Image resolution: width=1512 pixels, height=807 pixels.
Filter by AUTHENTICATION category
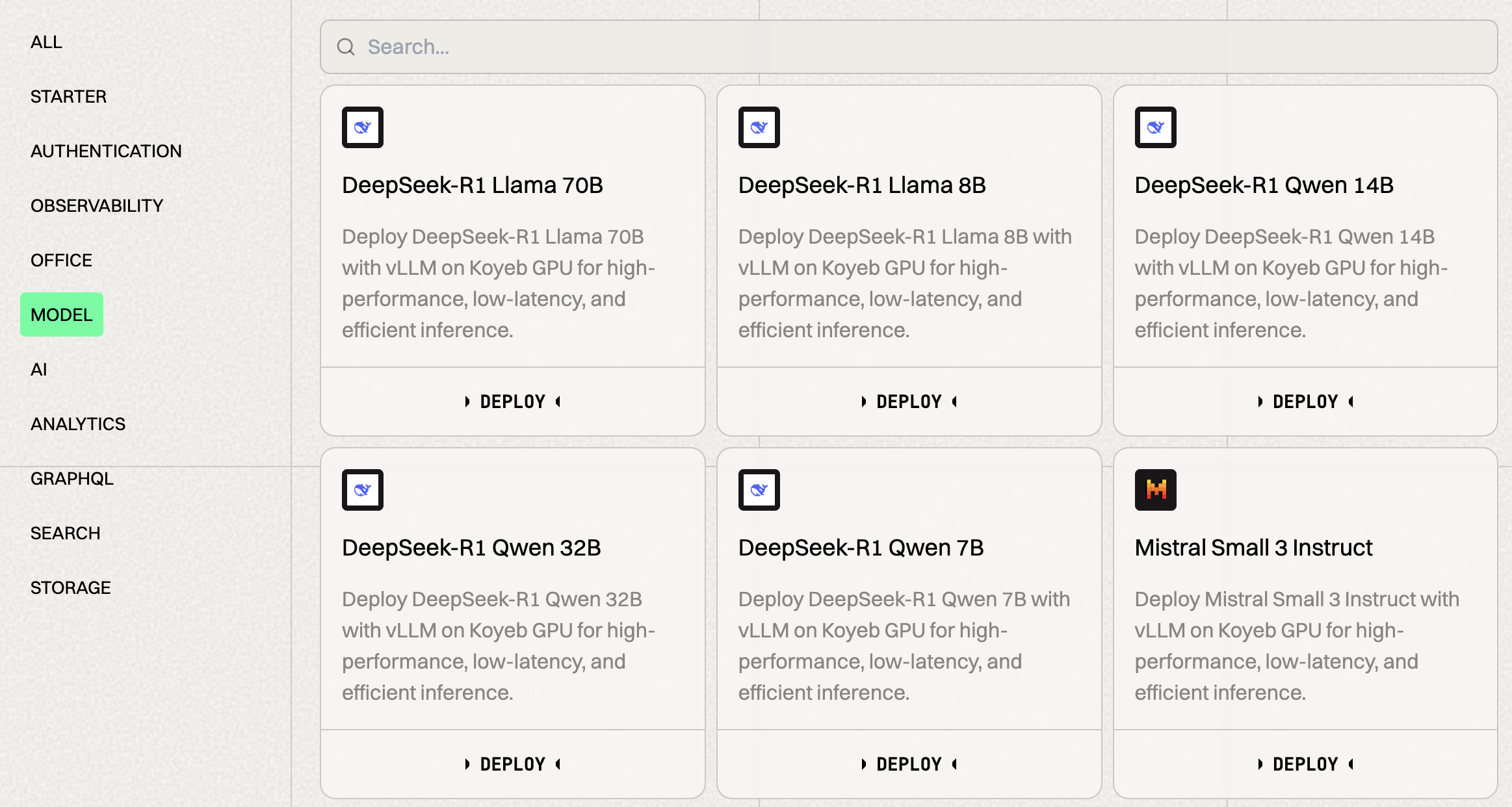[106, 151]
